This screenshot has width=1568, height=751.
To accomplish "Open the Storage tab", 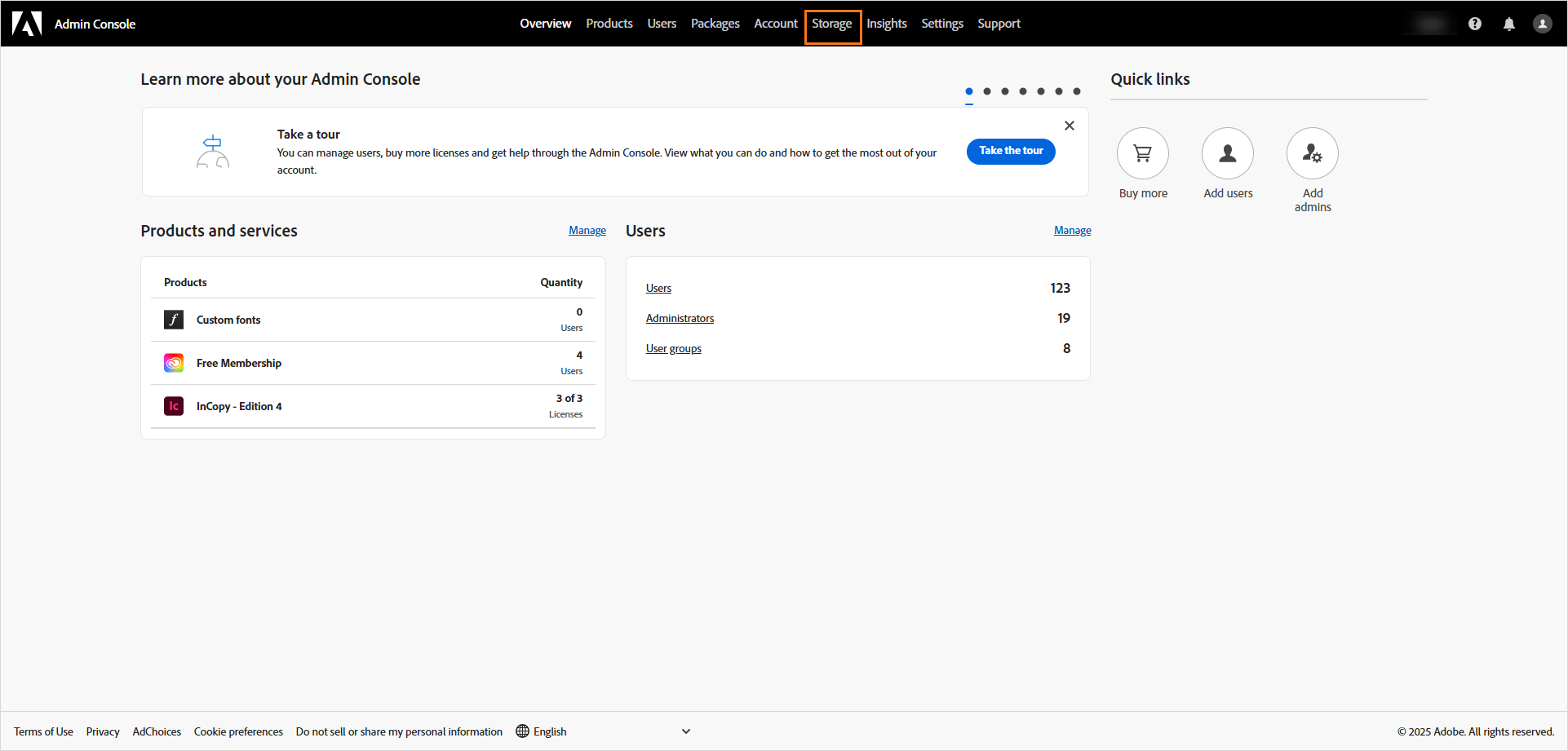I will point(832,24).
